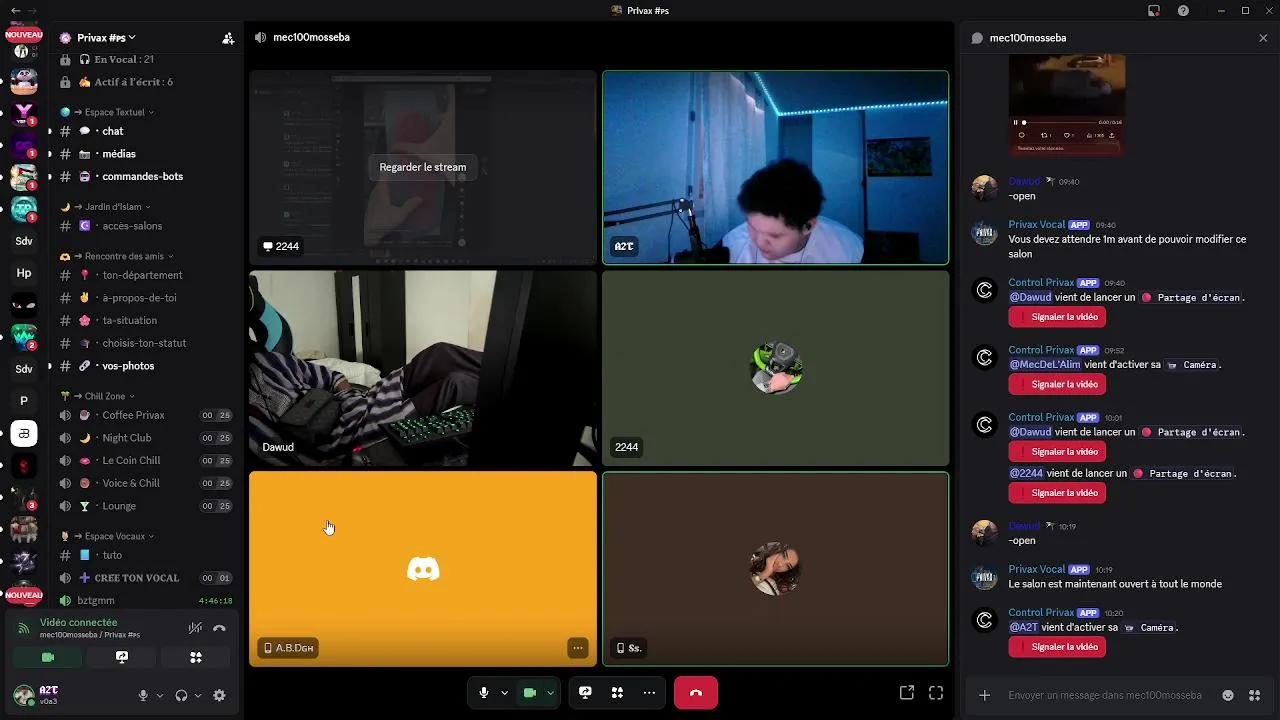The image size is (1280, 720).
Task: Pop out the call into separate window
Action: pos(907,693)
